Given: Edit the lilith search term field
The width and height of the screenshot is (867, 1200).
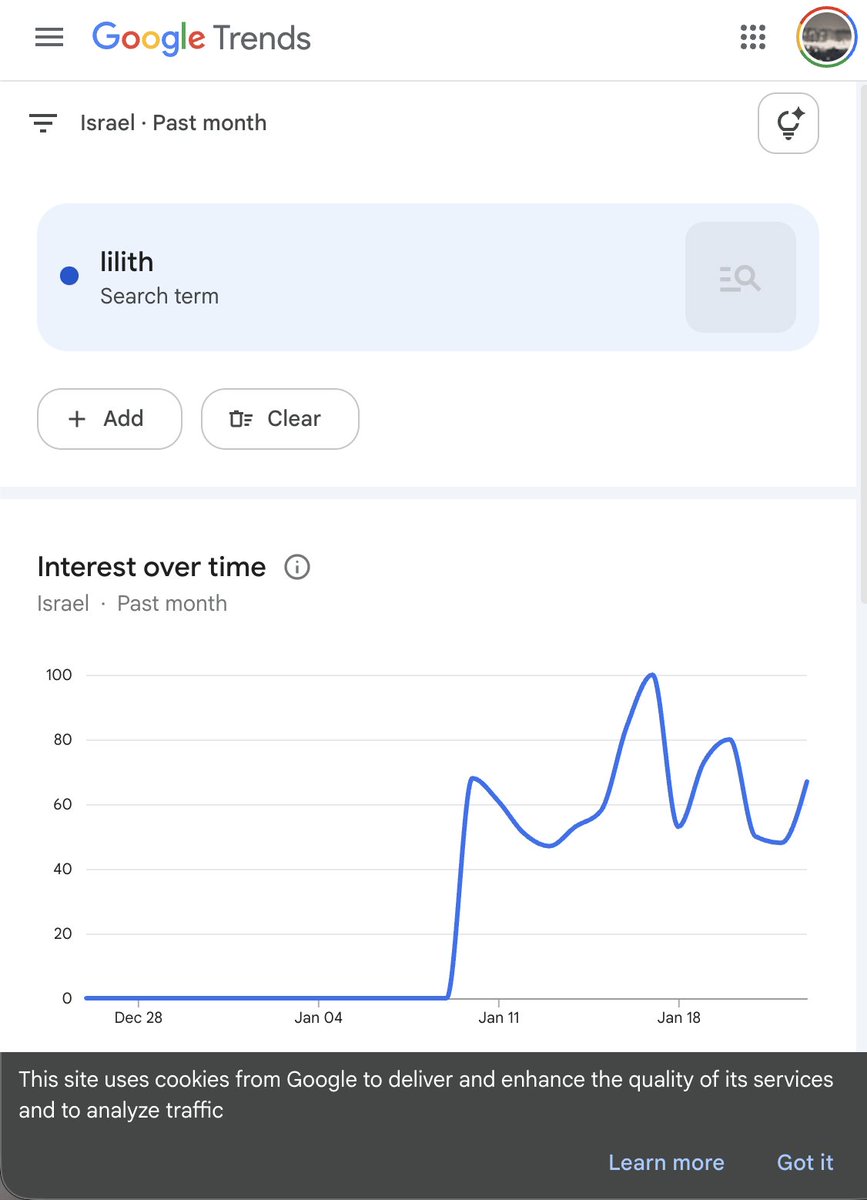Looking at the screenshot, I should click(x=428, y=277).
